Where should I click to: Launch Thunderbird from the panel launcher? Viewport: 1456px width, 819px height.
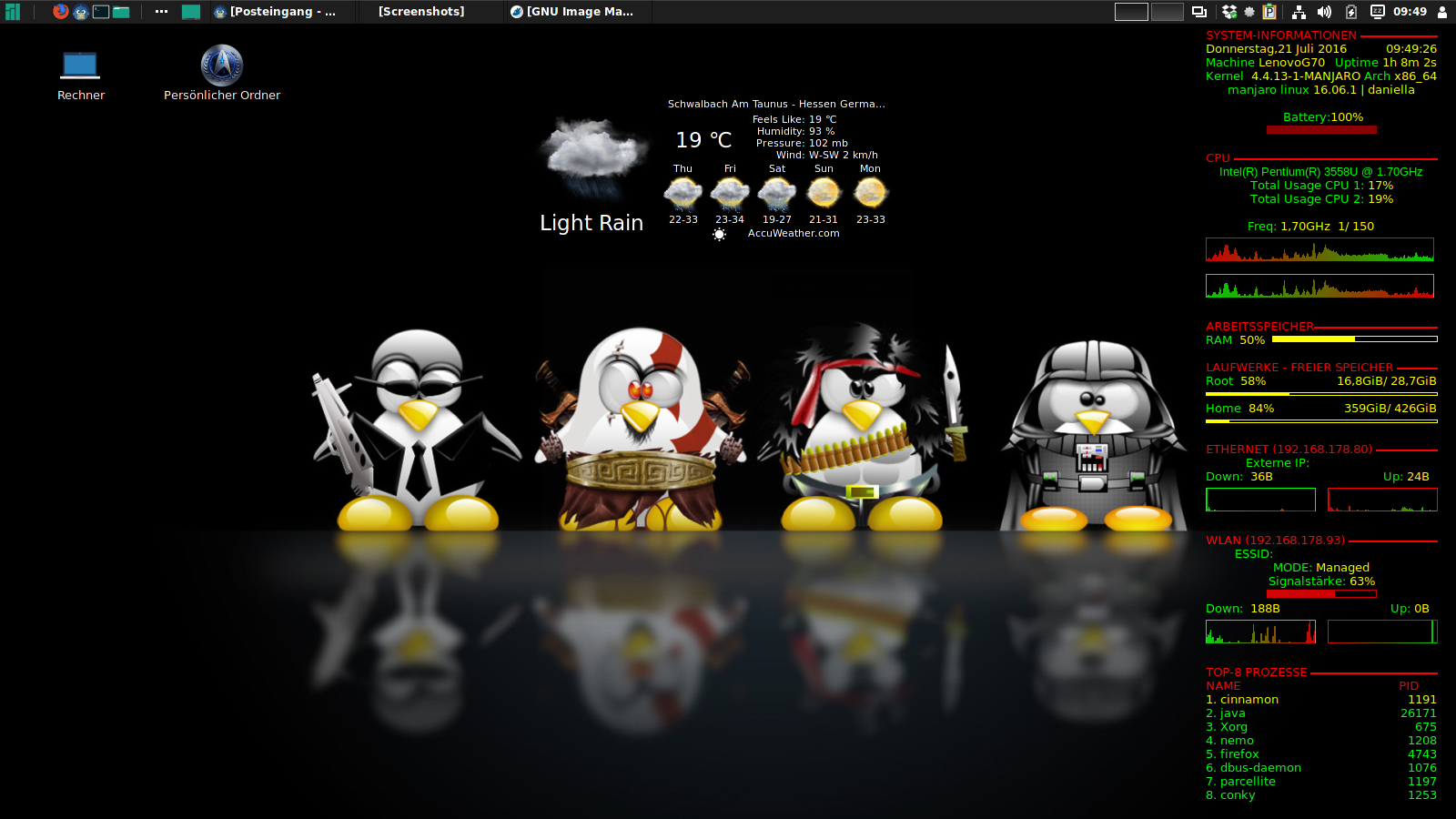(x=81, y=12)
